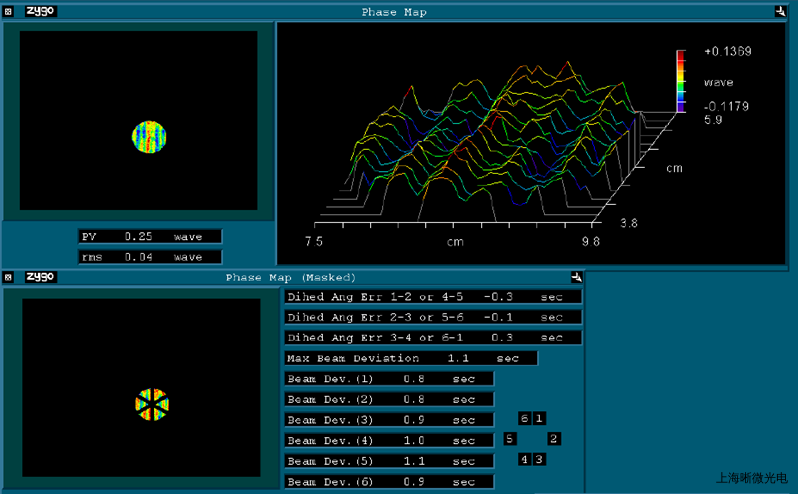This screenshot has height=494, width=798.
Task: Select facet number 5 box
Action: click(509, 438)
